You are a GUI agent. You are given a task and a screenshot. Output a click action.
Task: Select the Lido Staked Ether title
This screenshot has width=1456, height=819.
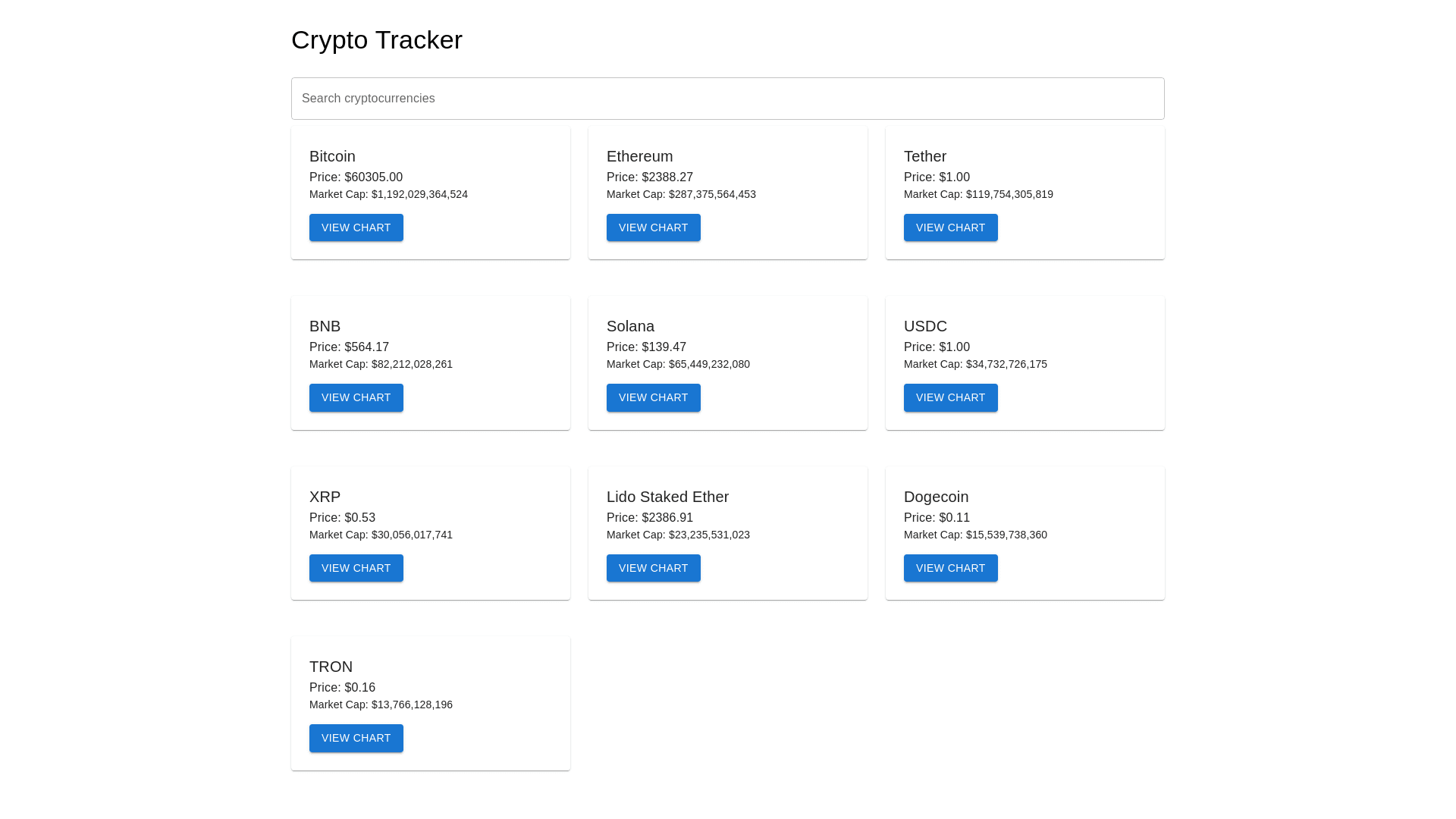coord(667,497)
